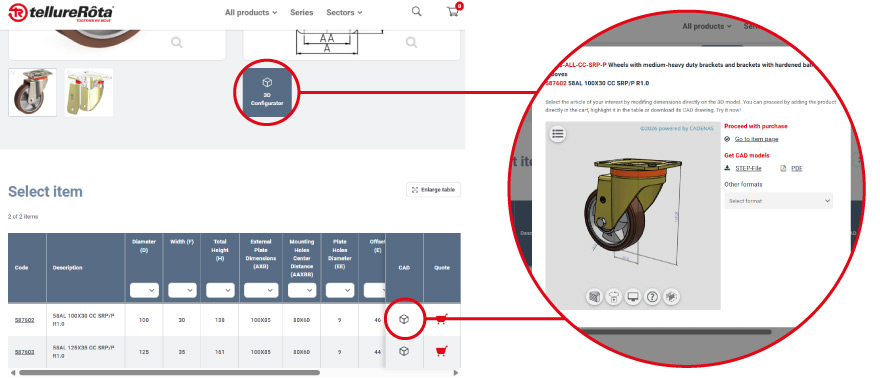Click the shading mode icon in viewer toolbar
Viewport: 880px width, 378px height.
coord(594,297)
